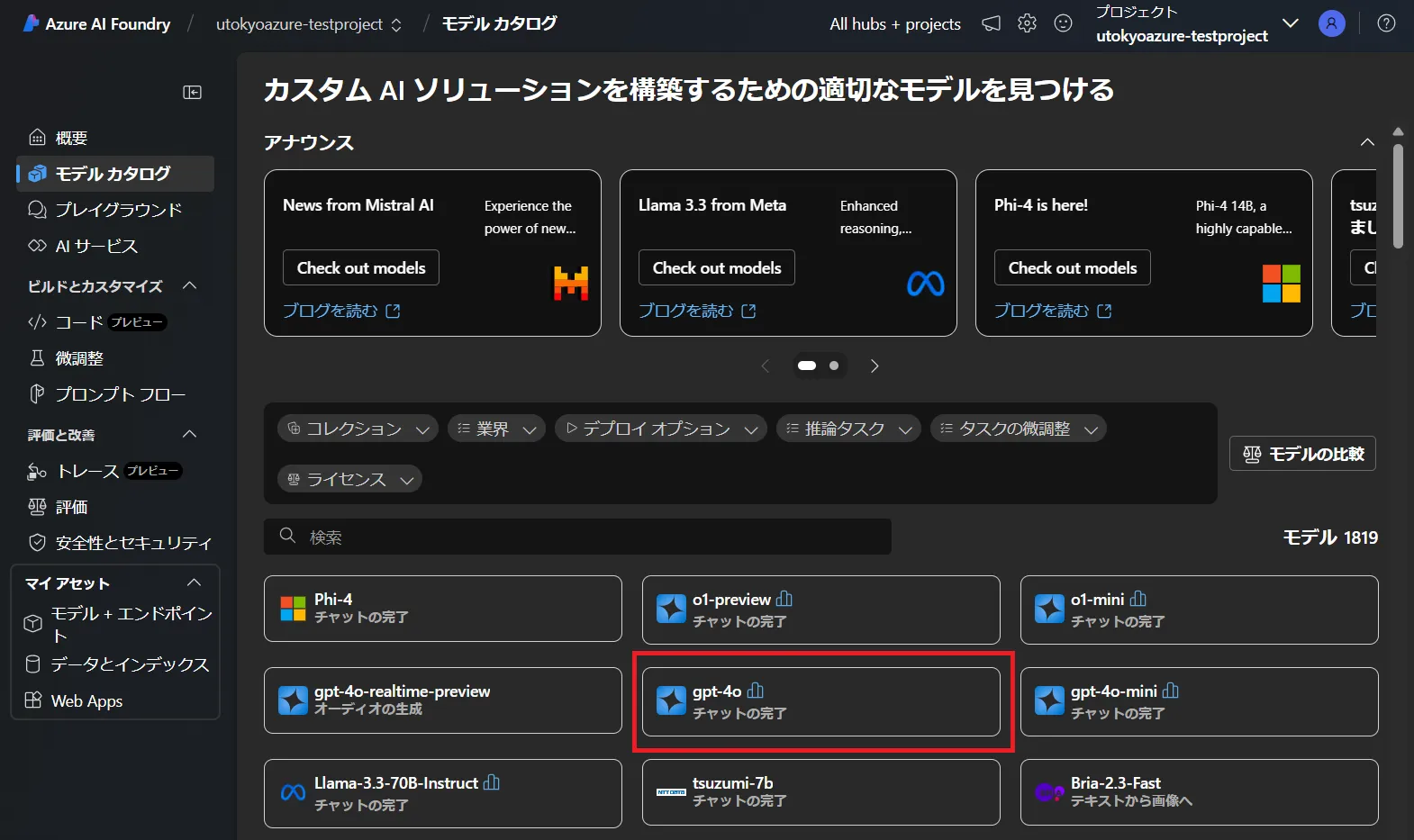Image resolution: width=1414 pixels, height=840 pixels.
Task: Open settings gear icon in header
Action: pos(1027,23)
